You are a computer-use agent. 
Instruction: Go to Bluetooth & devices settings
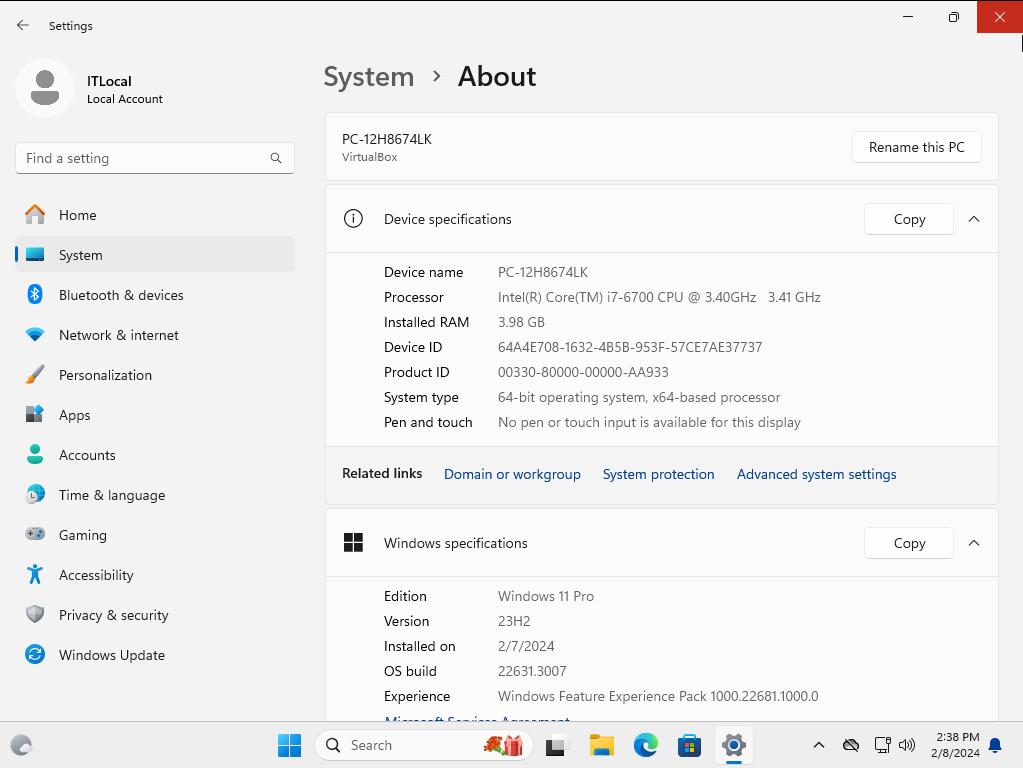pyautogui.click(x=155, y=295)
